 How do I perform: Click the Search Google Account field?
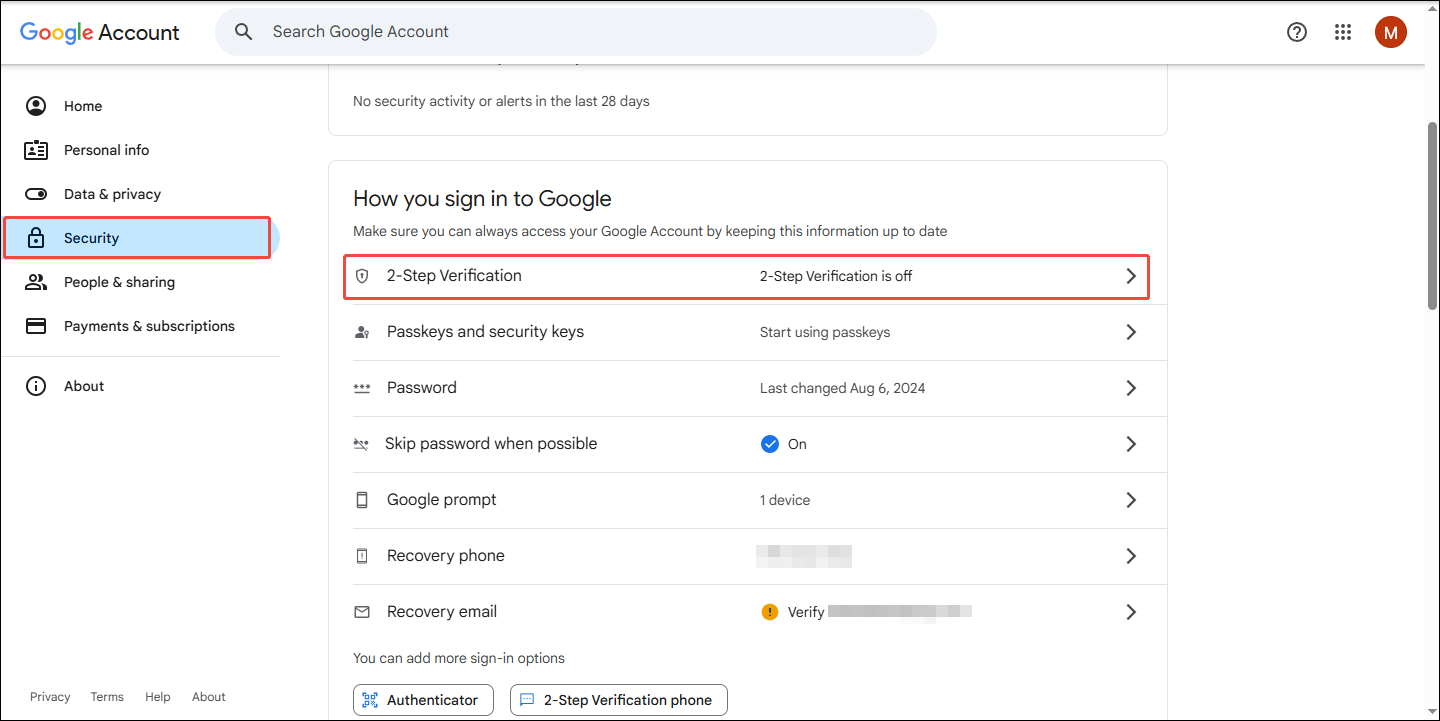tap(576, 32)
